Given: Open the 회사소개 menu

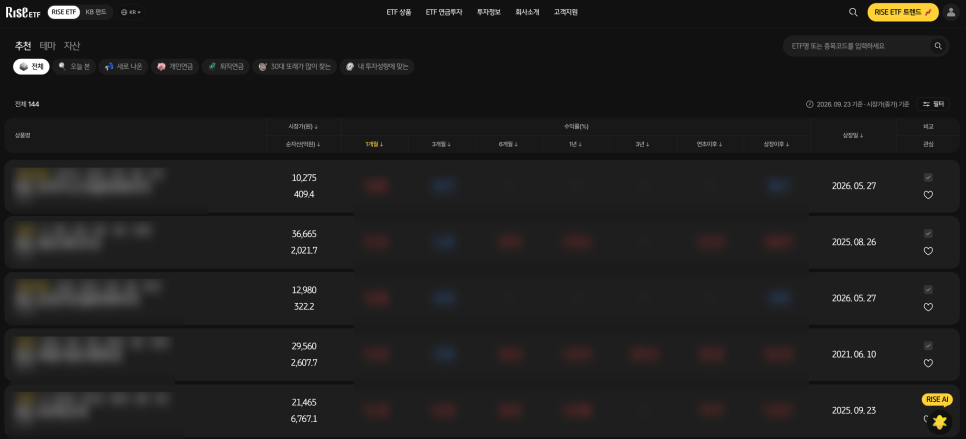Looking at the screenshot, I should [x=527, y=12].
